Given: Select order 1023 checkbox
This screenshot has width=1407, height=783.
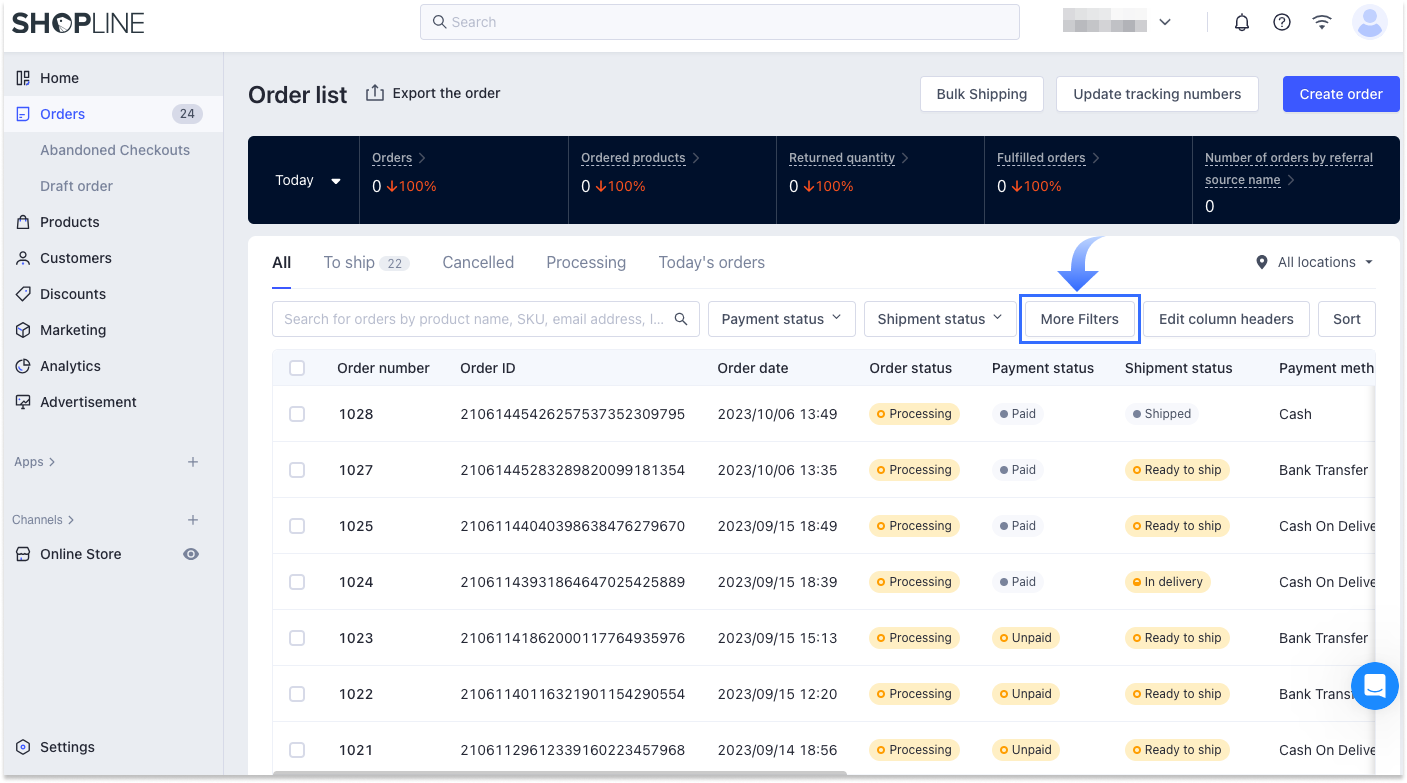Looking at the screenshot, I should pyautogui.click(x=297, y=638).
